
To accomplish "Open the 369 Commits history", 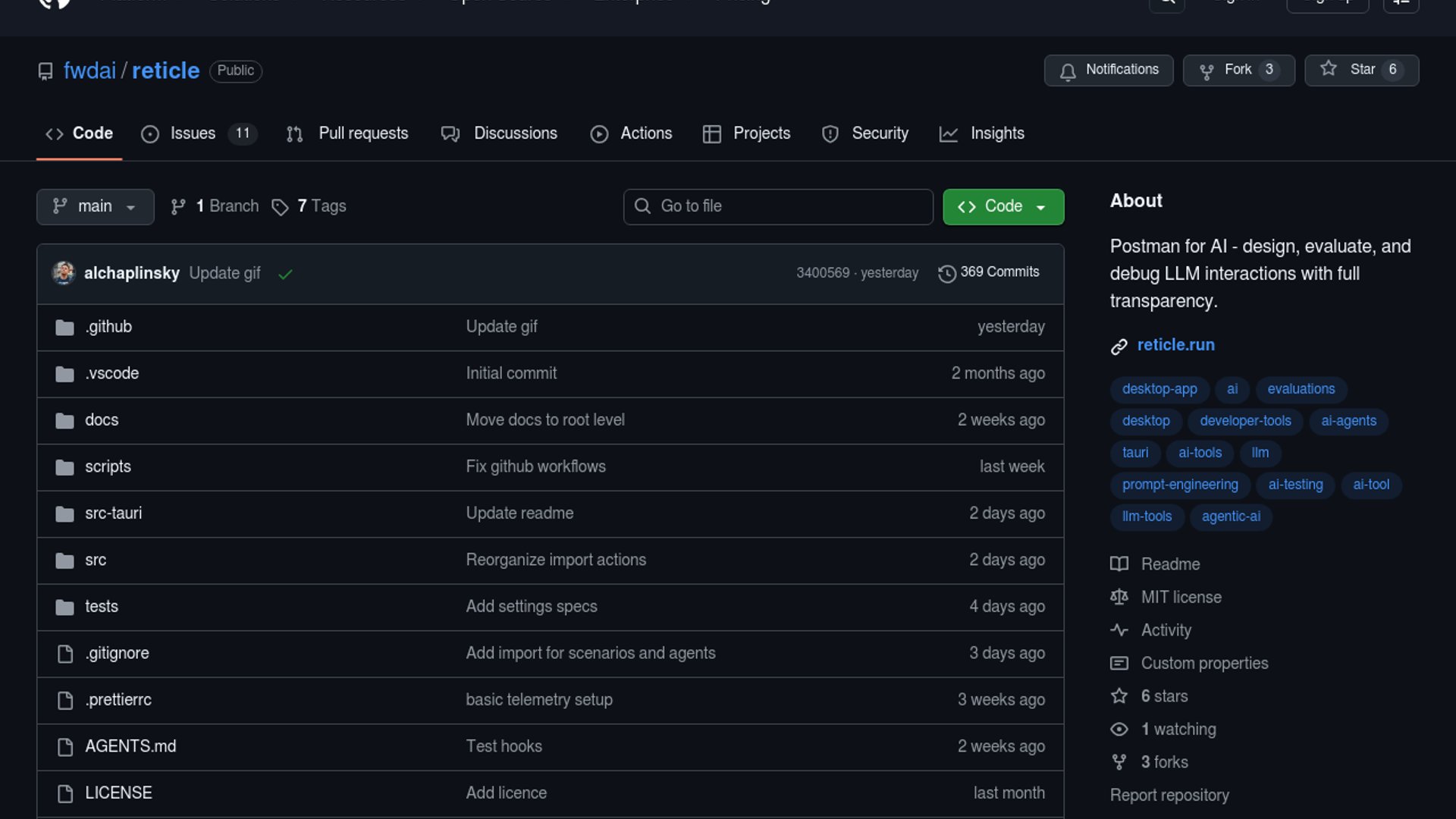I will [x=989, y=272].
